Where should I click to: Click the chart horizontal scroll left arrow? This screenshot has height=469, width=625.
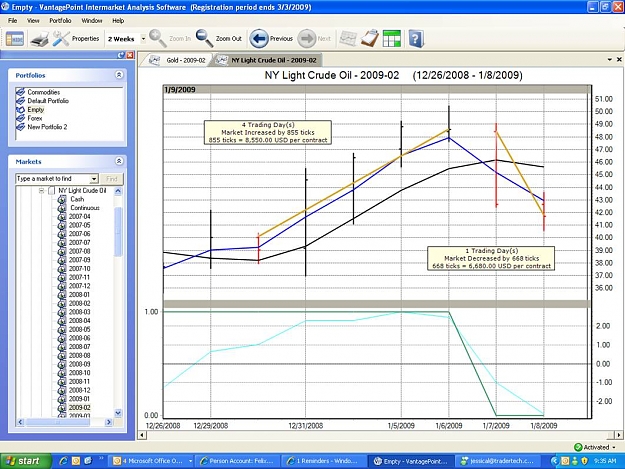pos(142,435)
